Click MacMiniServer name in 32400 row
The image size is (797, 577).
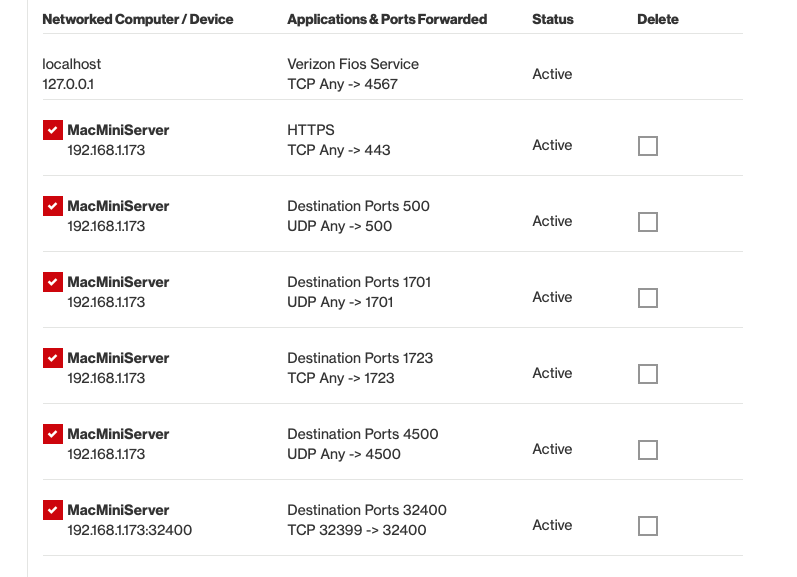point(118,510)
